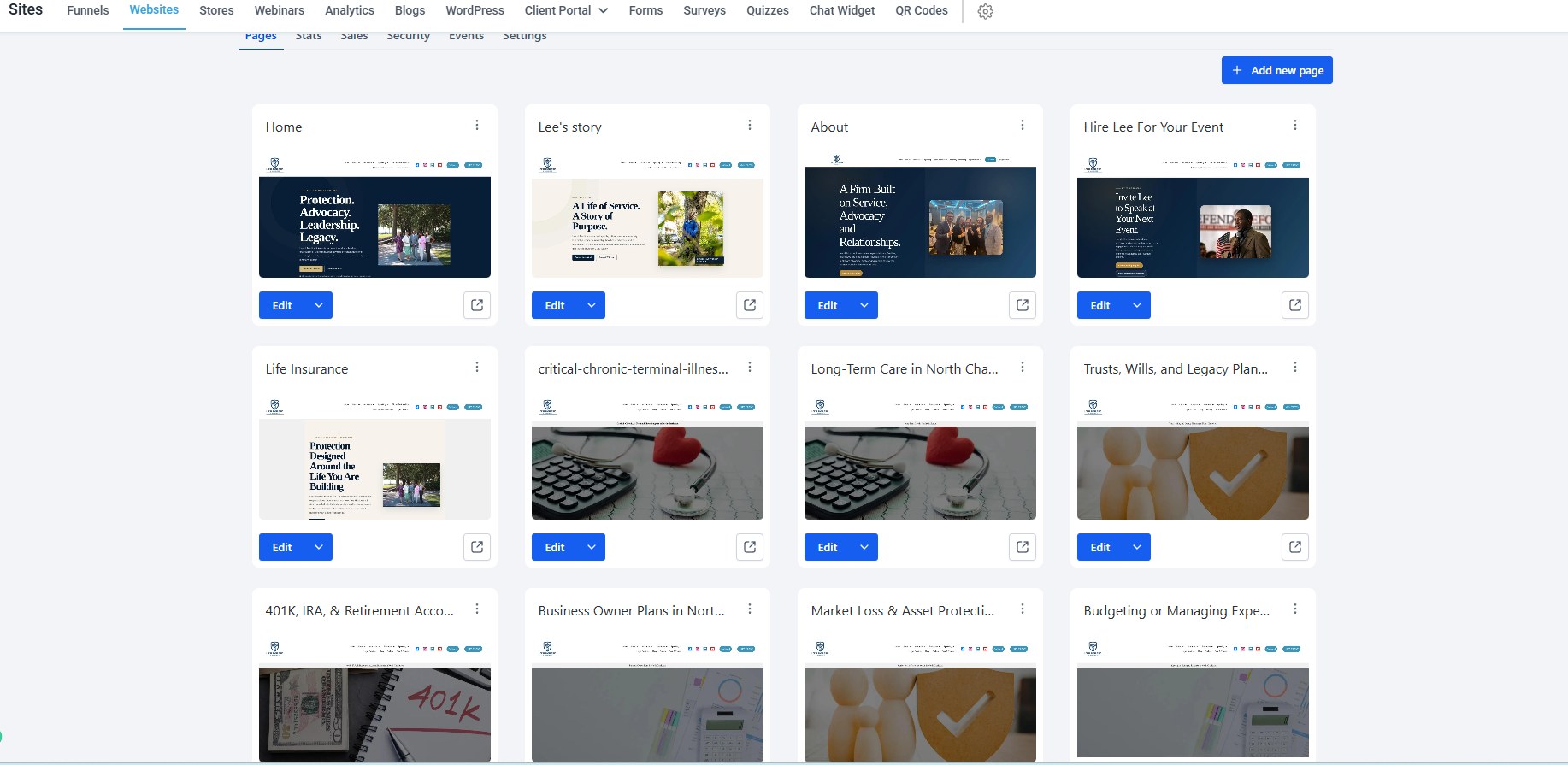Viewport: 1568px width, 765px height.
Task: Open three-dot menu for Business Owner Plans page
Action: (x=750, y=609)
